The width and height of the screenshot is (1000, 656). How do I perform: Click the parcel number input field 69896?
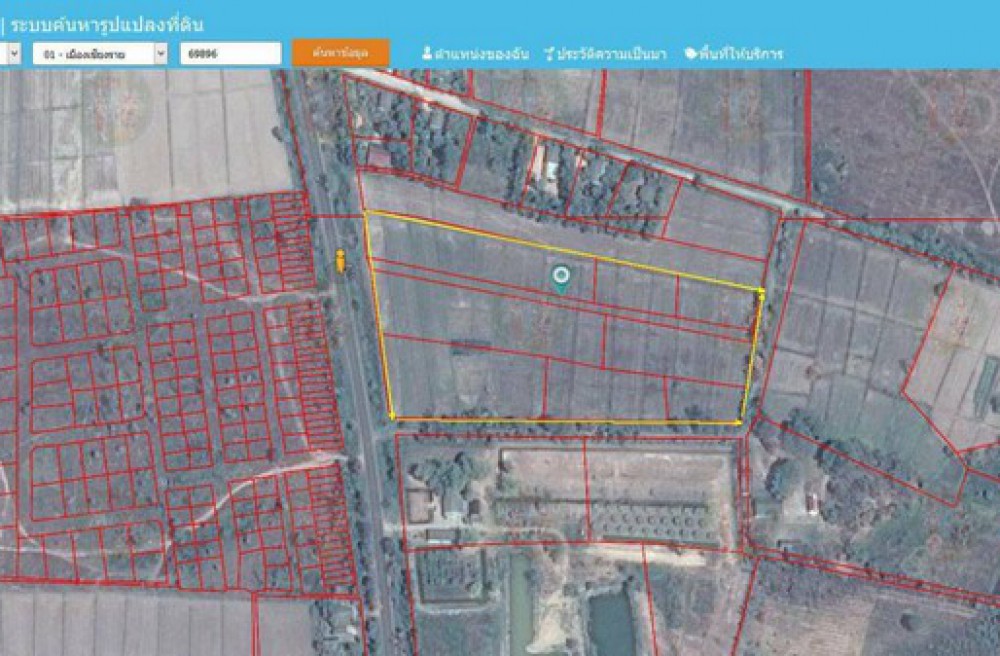pyautogui.click(x=230, y=54)
